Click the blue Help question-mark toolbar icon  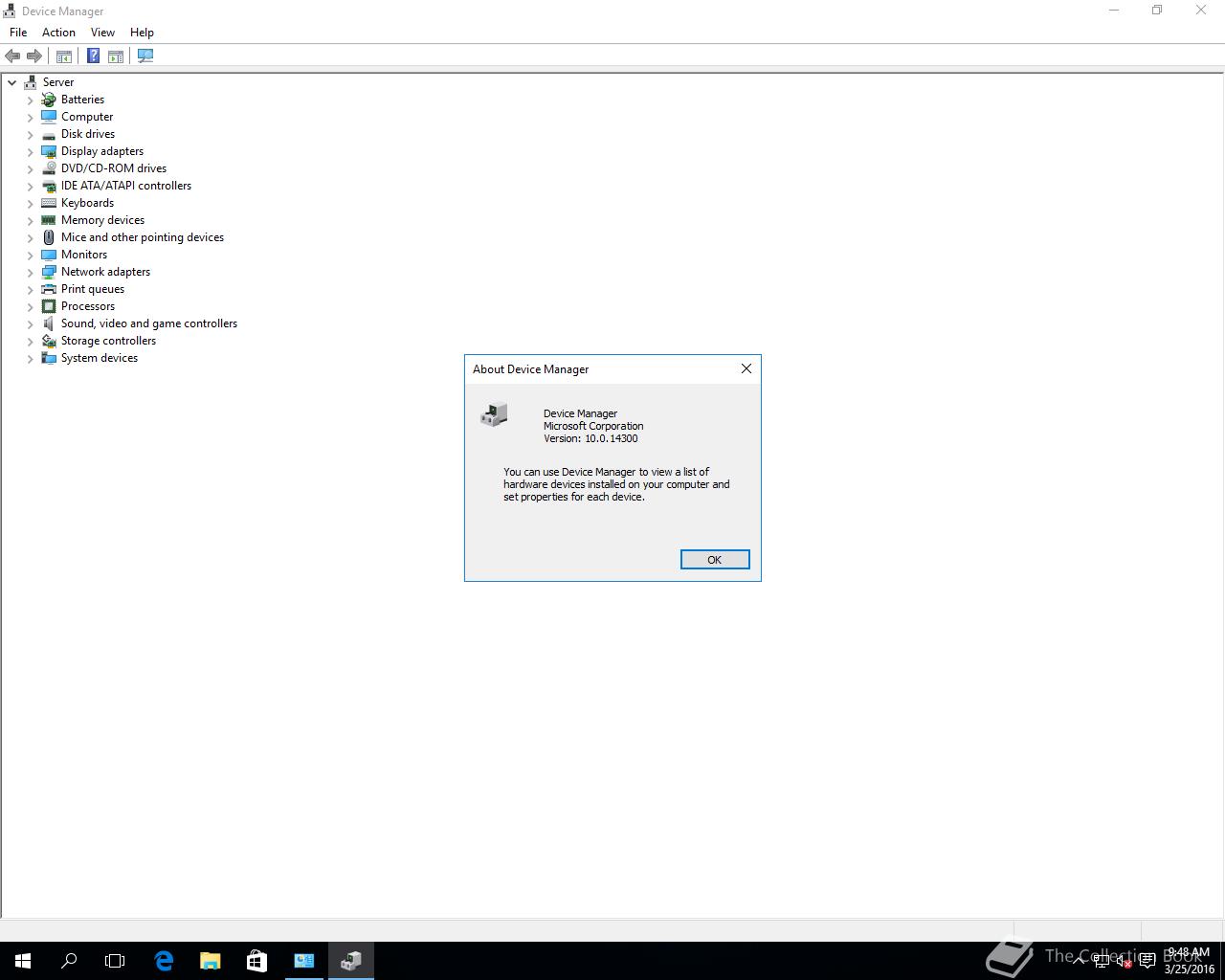(93, 56)
